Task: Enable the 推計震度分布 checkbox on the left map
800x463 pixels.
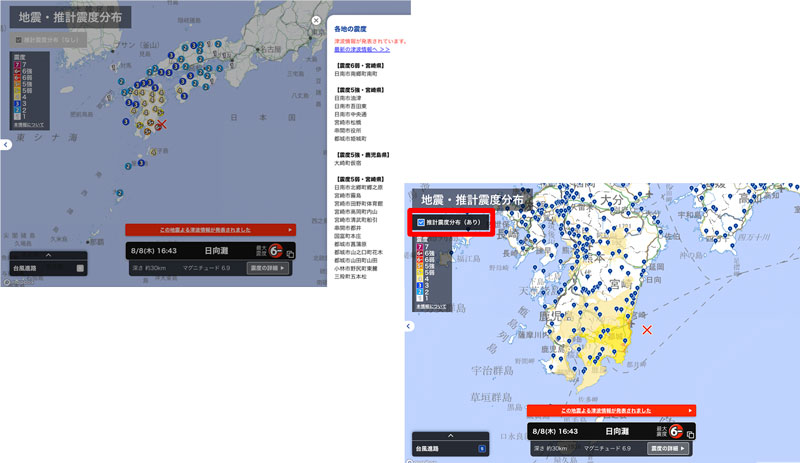Action: click(x=19, y=39)
